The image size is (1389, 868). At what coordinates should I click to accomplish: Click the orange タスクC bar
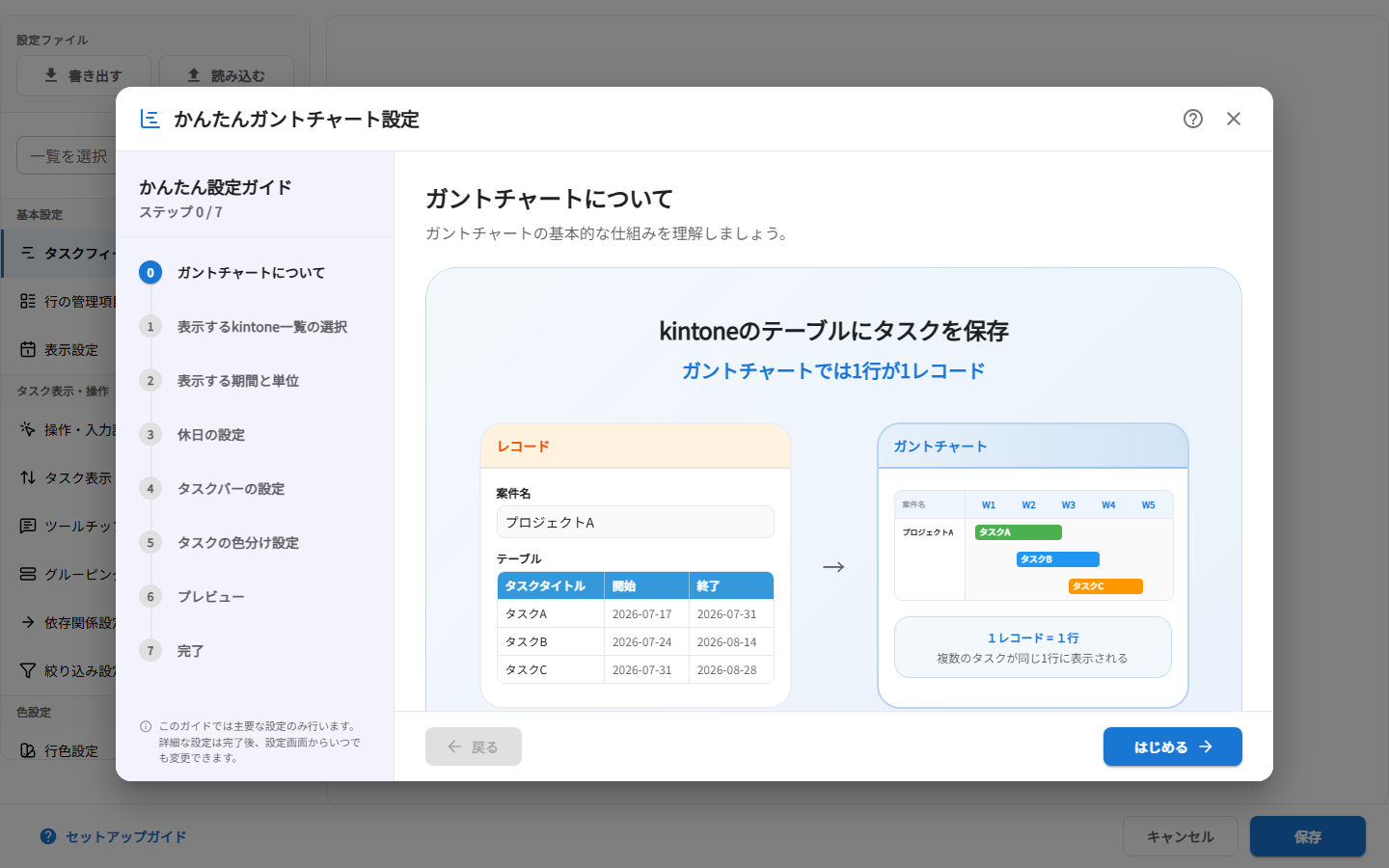[1105, 586]
